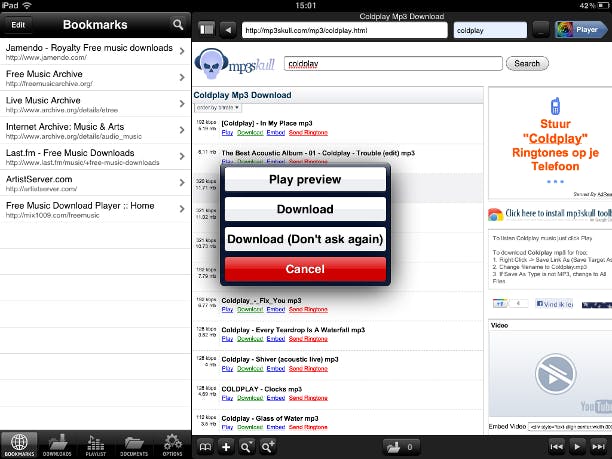The image size is (612, 459).
Task: Tap the Edit button in Bookmarks
Action: 18,25
